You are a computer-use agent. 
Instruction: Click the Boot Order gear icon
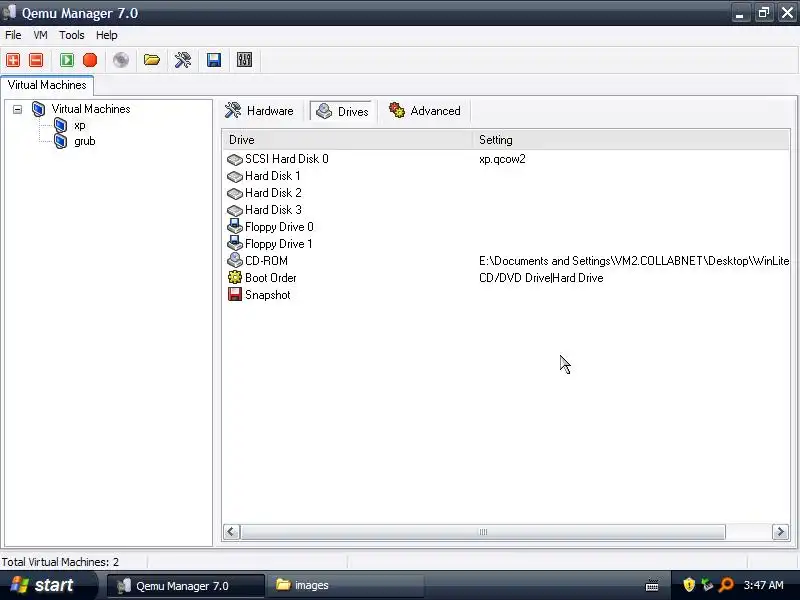pyautogui.click(x=235, y=277)
